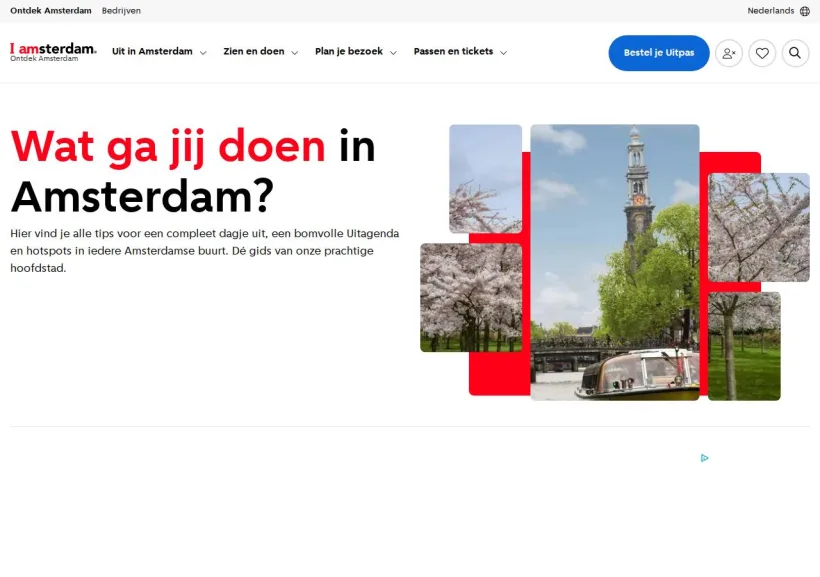Switch to the Ontdek Amsterdam tab
This screenshot has width=820, height=577.
pos(51,11)
